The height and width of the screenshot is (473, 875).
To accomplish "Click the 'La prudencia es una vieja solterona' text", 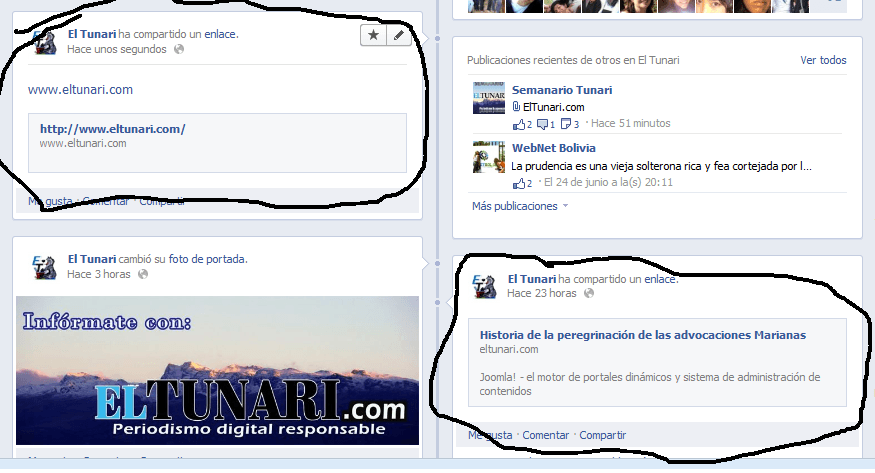I will pyautogui.click(x=661, y=166).
